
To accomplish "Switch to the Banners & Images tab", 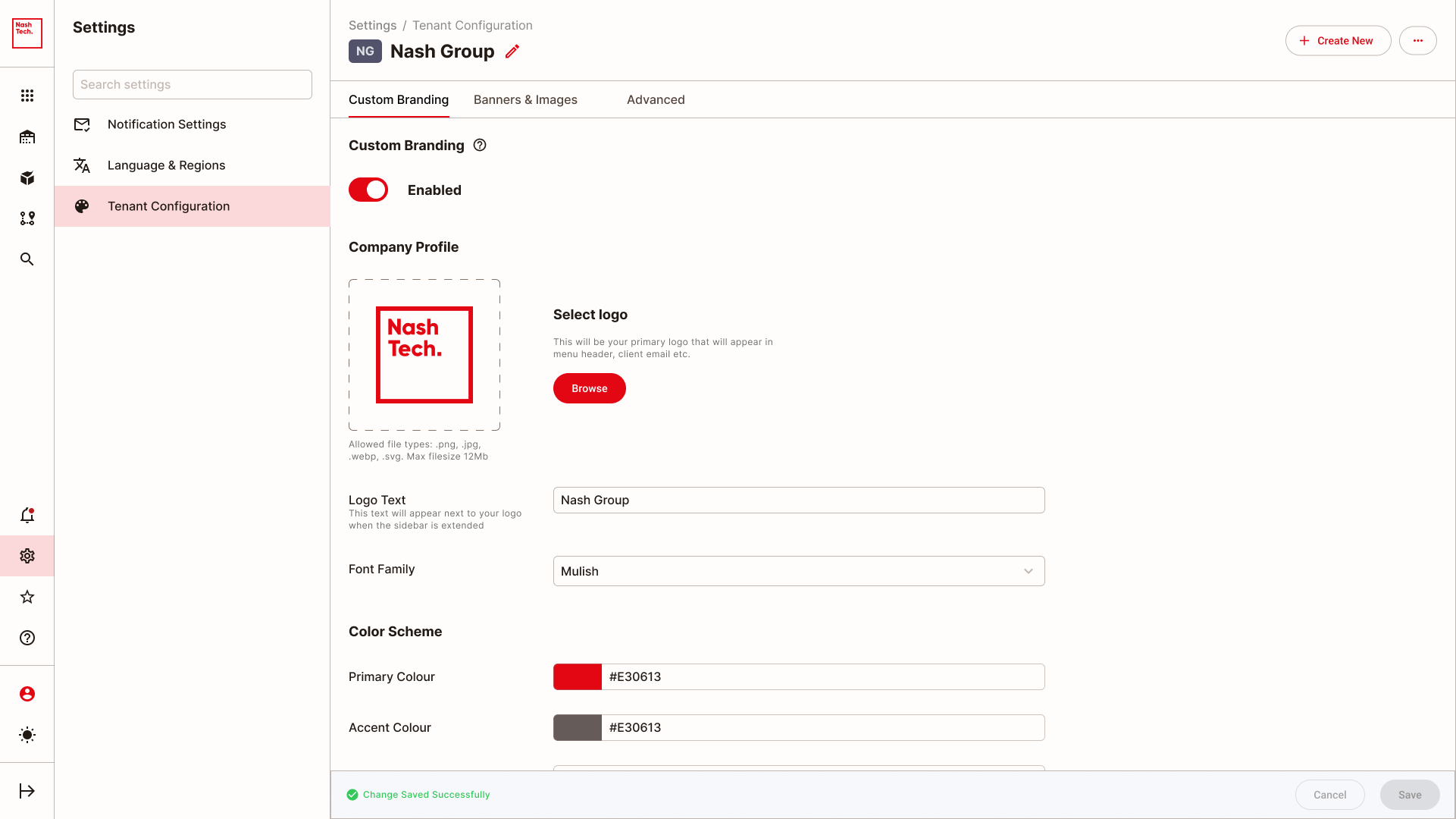I will click(525, 99).
